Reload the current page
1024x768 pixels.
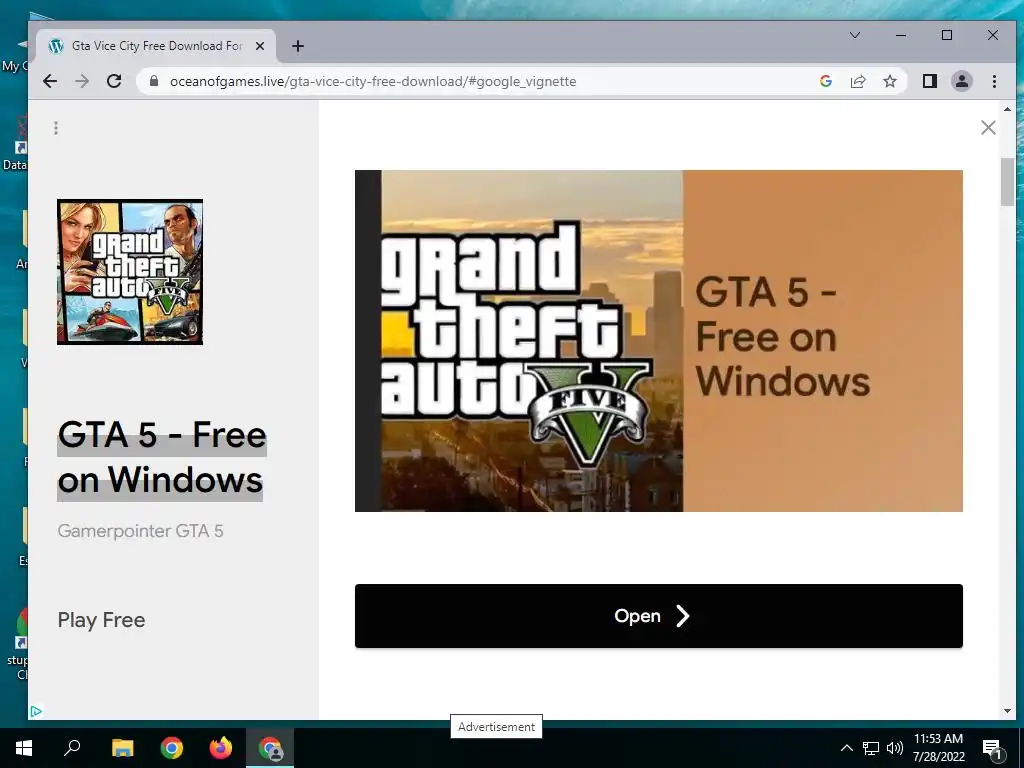click(114, 81)
